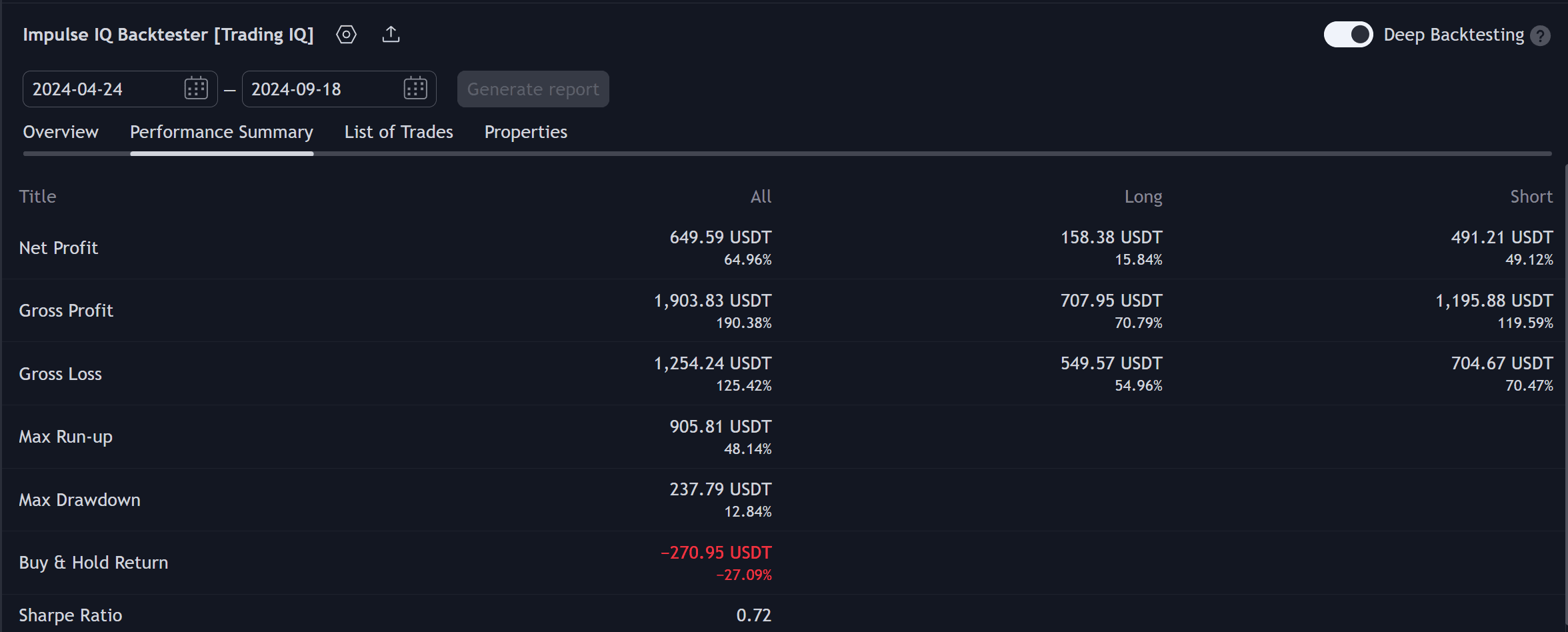Go to the Properties tab
The width and height of the screenshot is (1568, 632).
[x=525, y=132]
